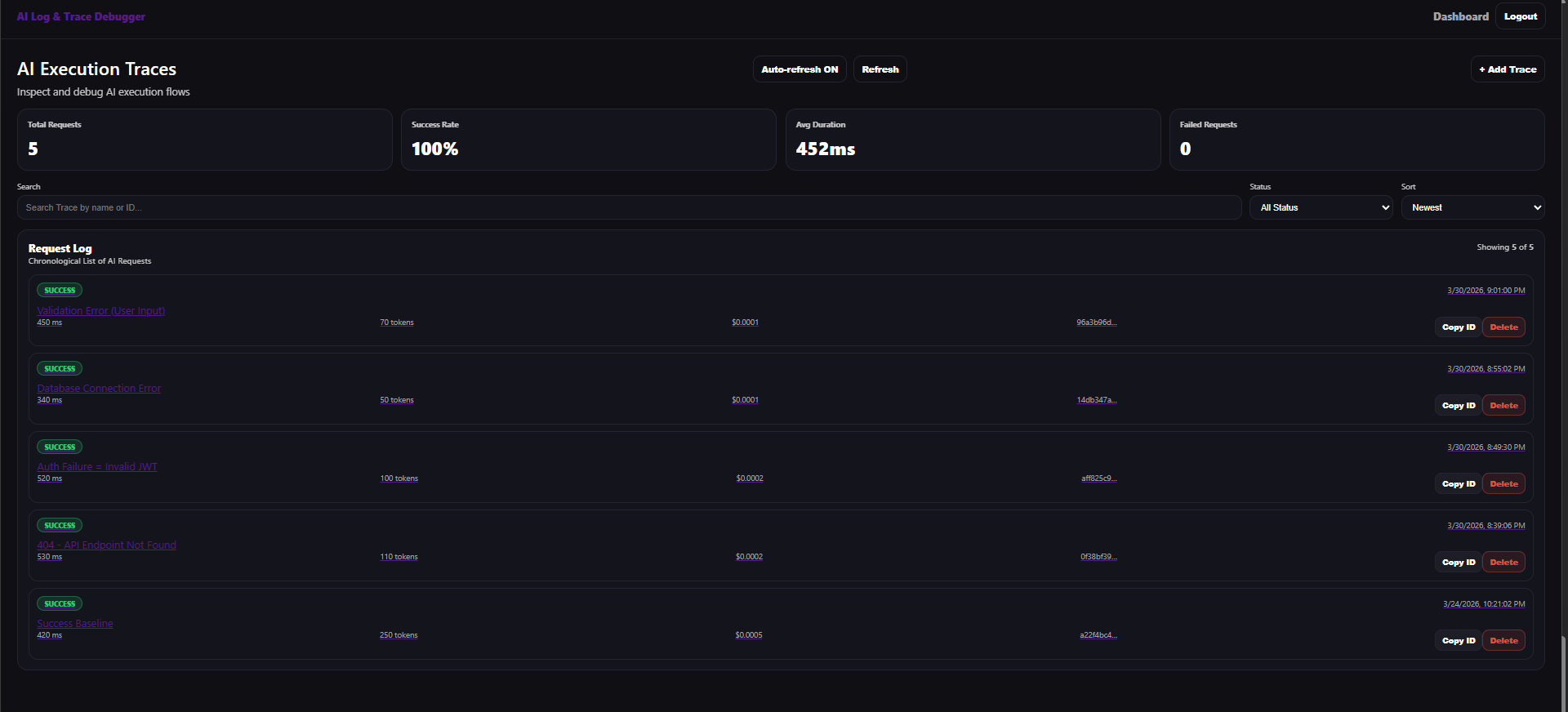Open the Dashboard nav item
Image resolution: width=1568 pixels, height=712 pixels.
coord(1460,16)
